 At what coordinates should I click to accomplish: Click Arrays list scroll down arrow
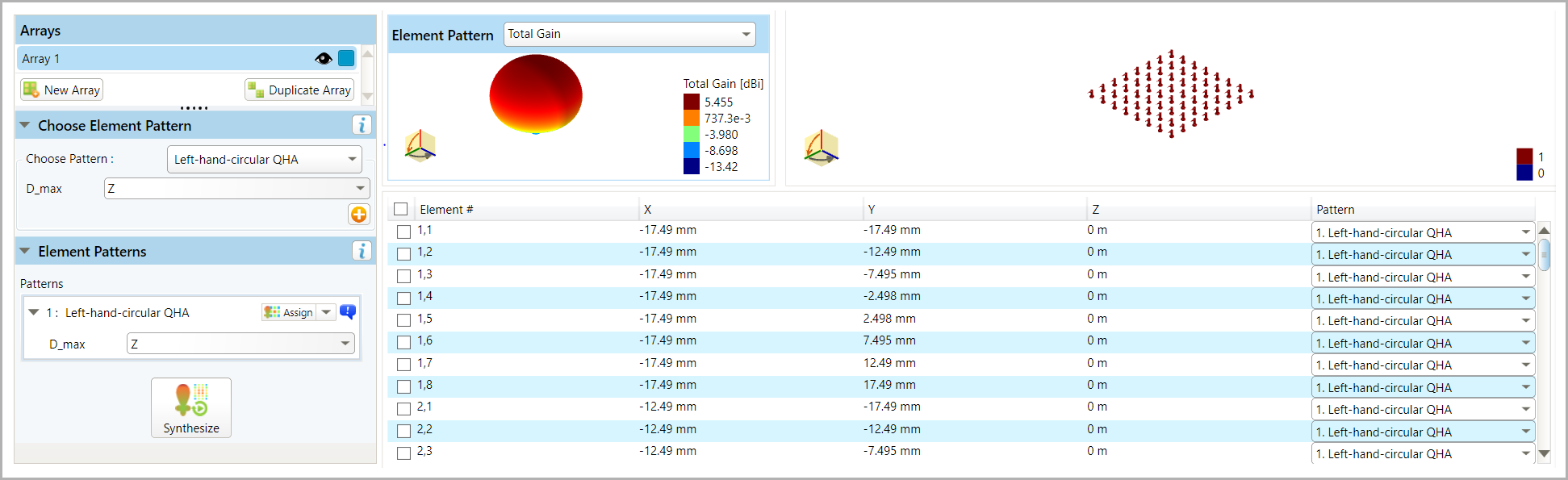(367, 96)
